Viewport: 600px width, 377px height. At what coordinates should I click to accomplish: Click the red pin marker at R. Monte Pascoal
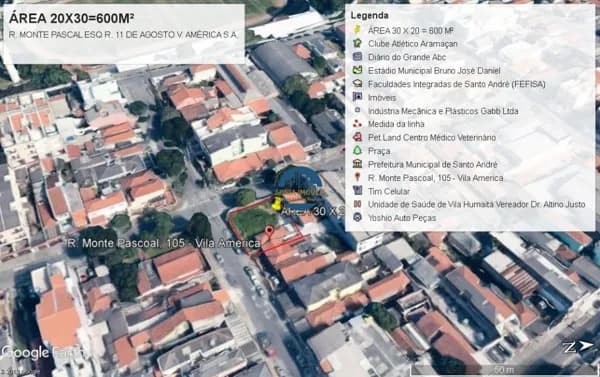(269, 232)
